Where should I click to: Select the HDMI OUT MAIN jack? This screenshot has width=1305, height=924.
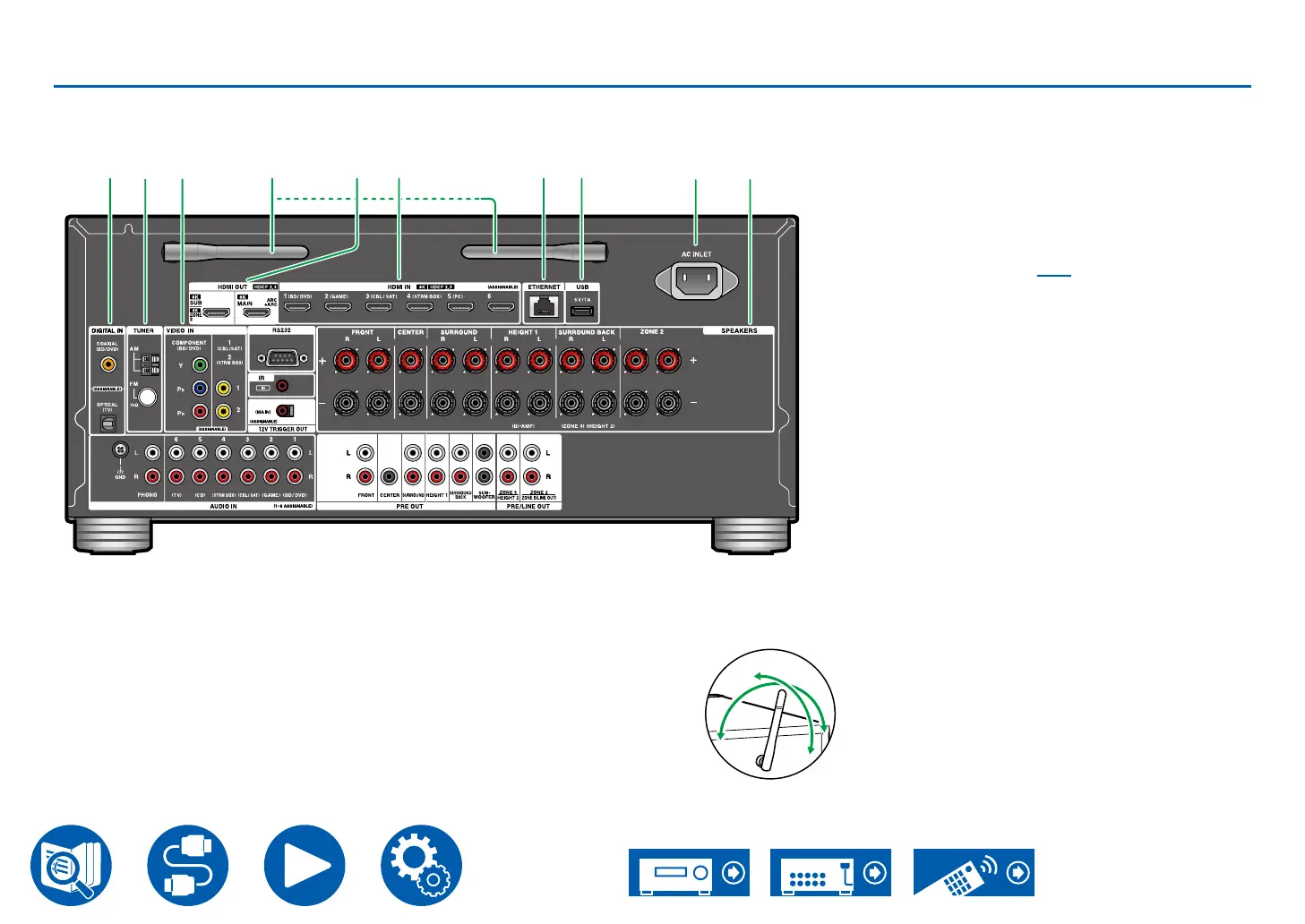(257, 313)
